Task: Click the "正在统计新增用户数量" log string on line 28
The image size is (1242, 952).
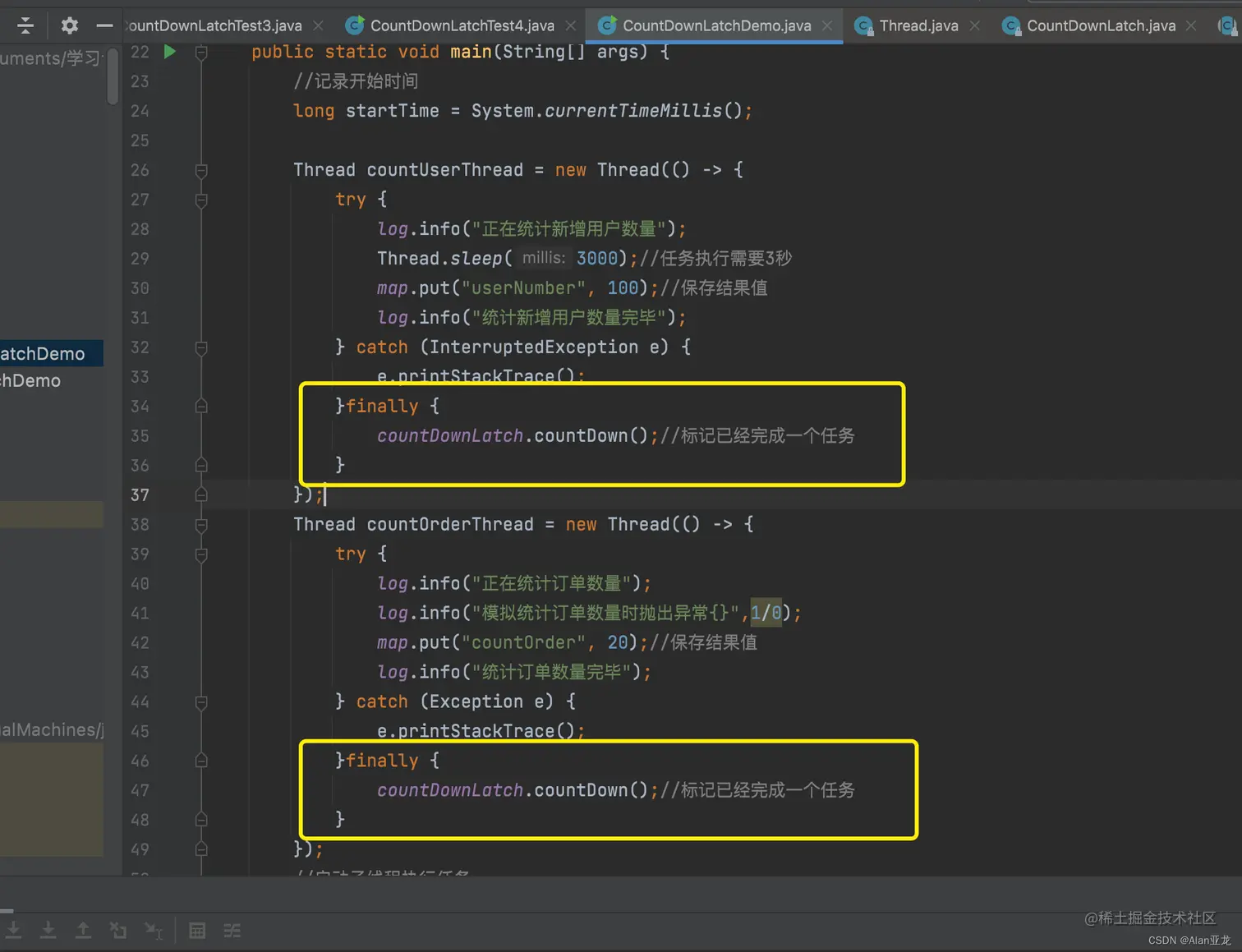Action: [569, 229]
